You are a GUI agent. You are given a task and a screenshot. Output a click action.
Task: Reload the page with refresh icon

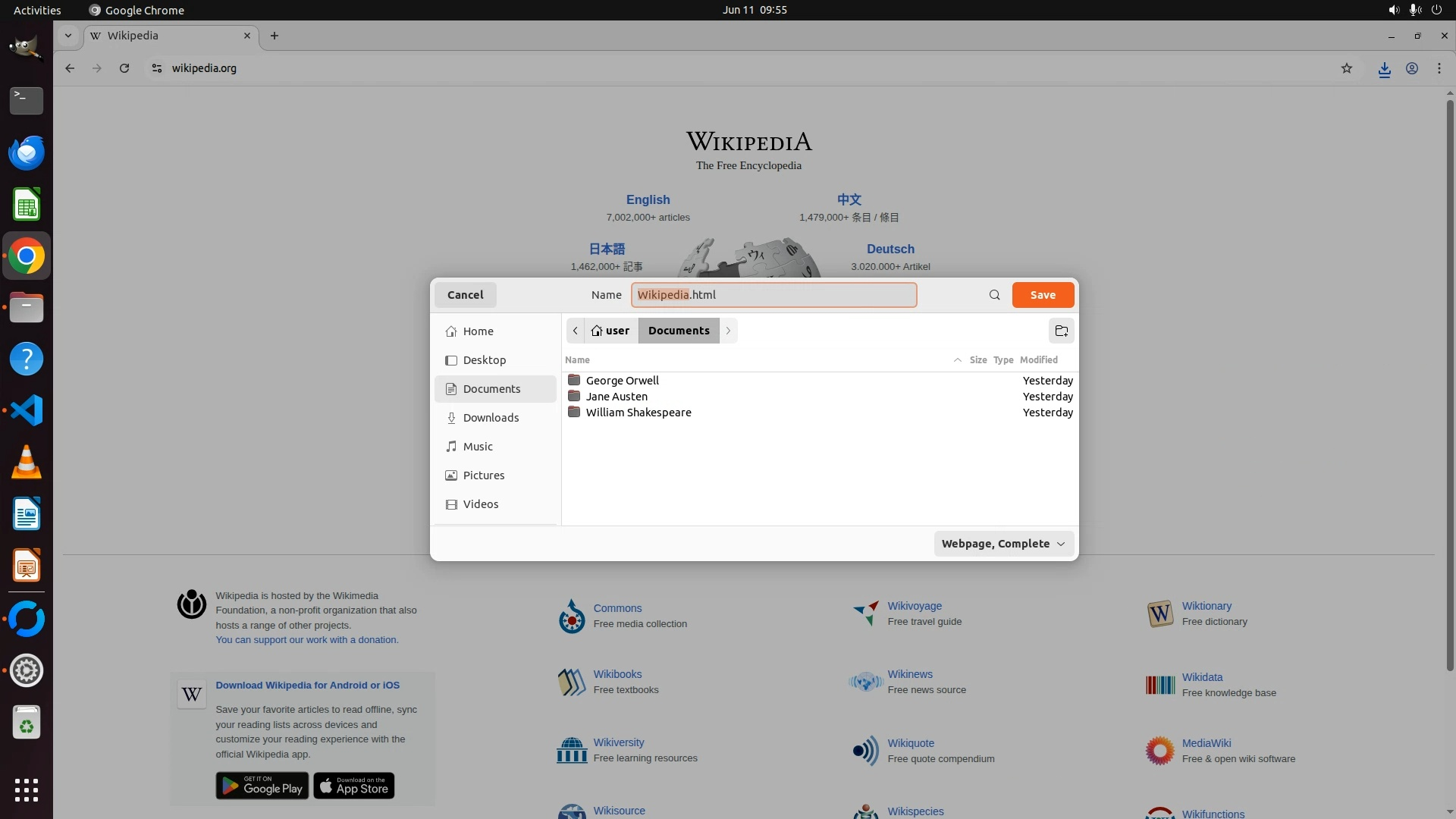[x=124, y=68]
